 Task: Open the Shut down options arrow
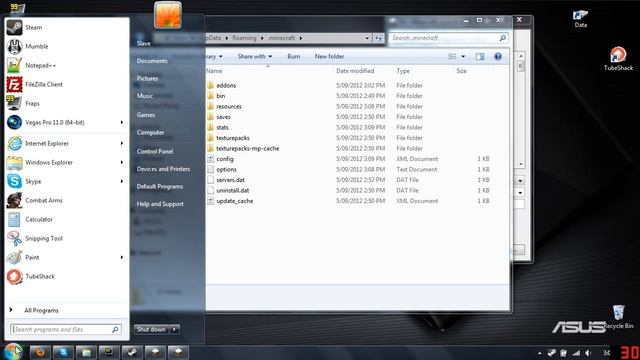[x=174, y=329]
